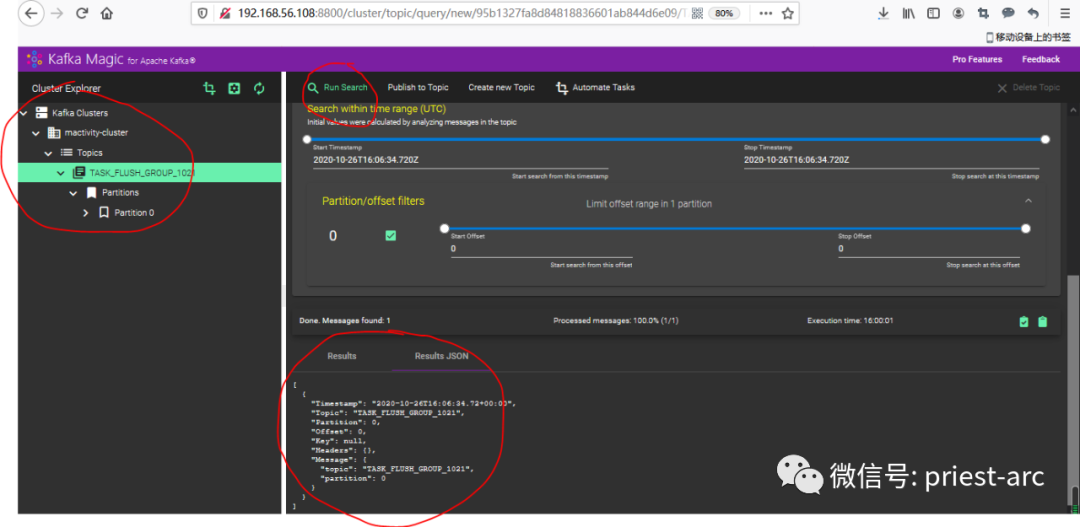Click the green clipboard icon in the results bar
1080x527 pixels.
pyautogui.click(x=1042, y=322)
